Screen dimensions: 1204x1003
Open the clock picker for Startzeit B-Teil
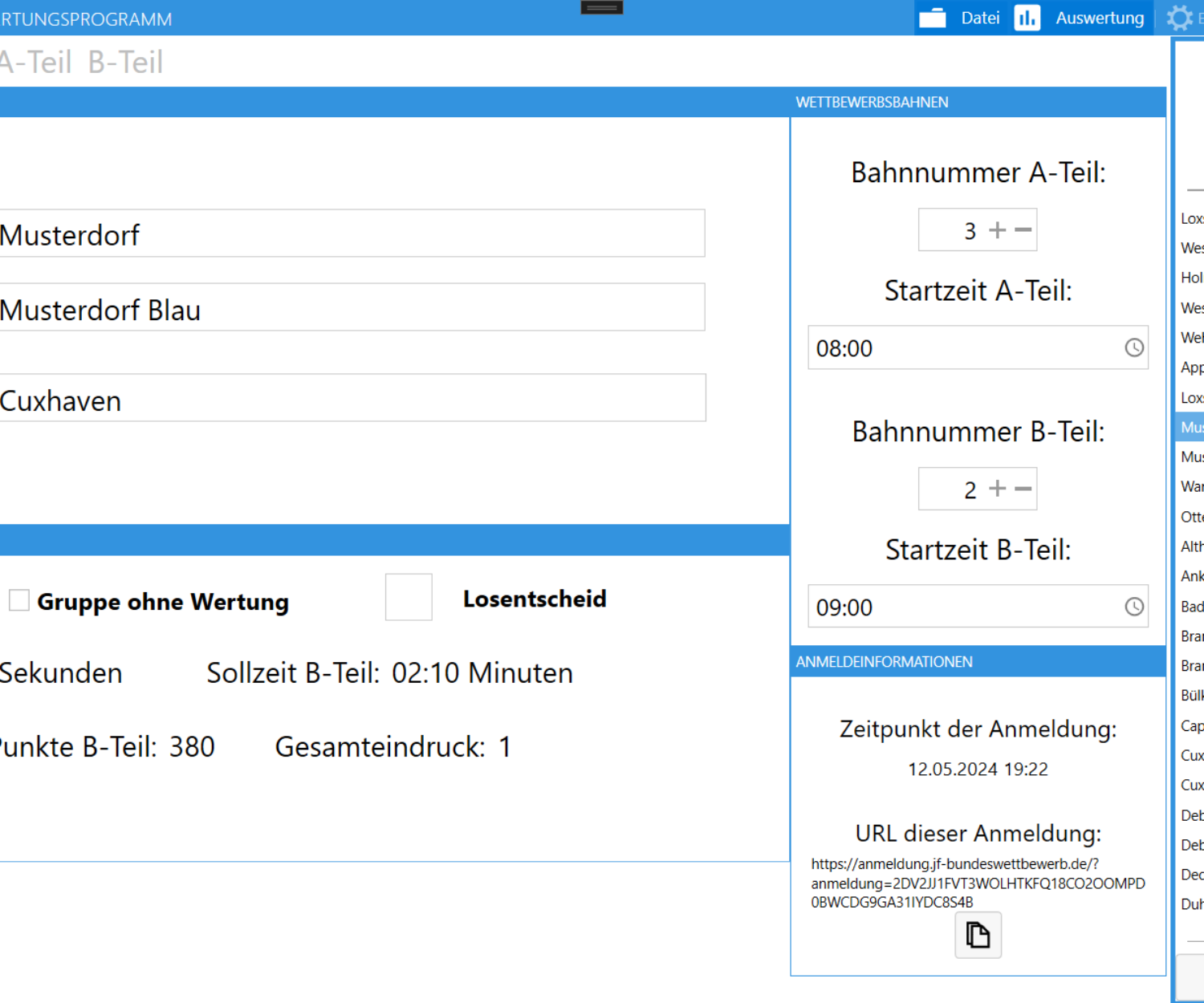point(1133,607)
